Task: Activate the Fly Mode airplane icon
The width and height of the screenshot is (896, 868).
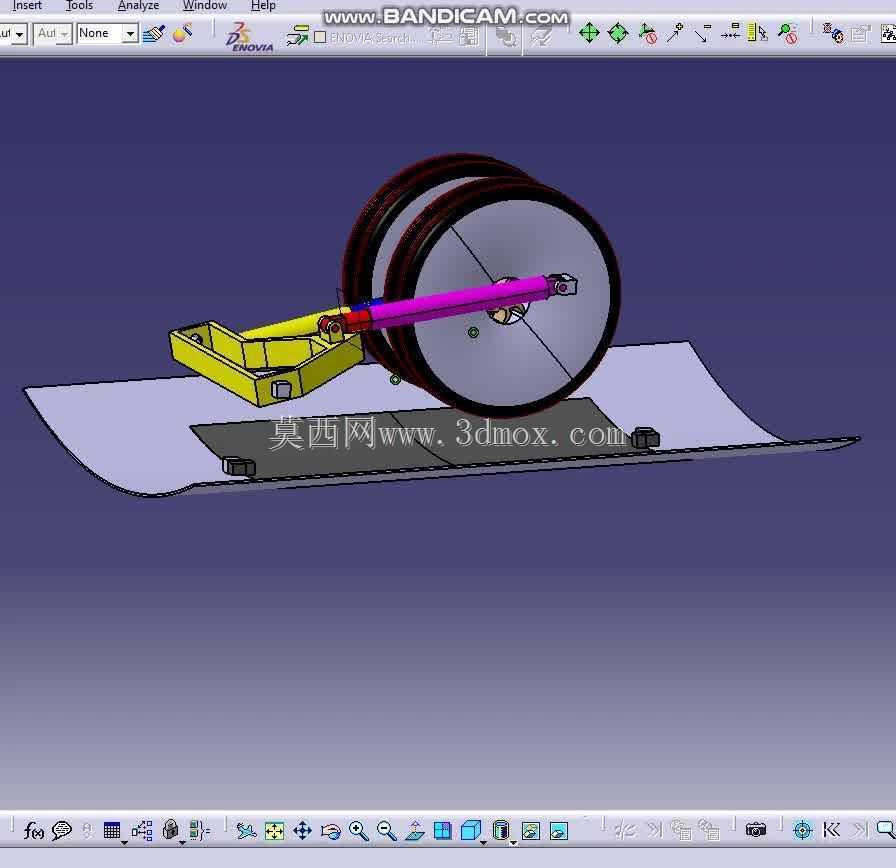Action: 246,830
